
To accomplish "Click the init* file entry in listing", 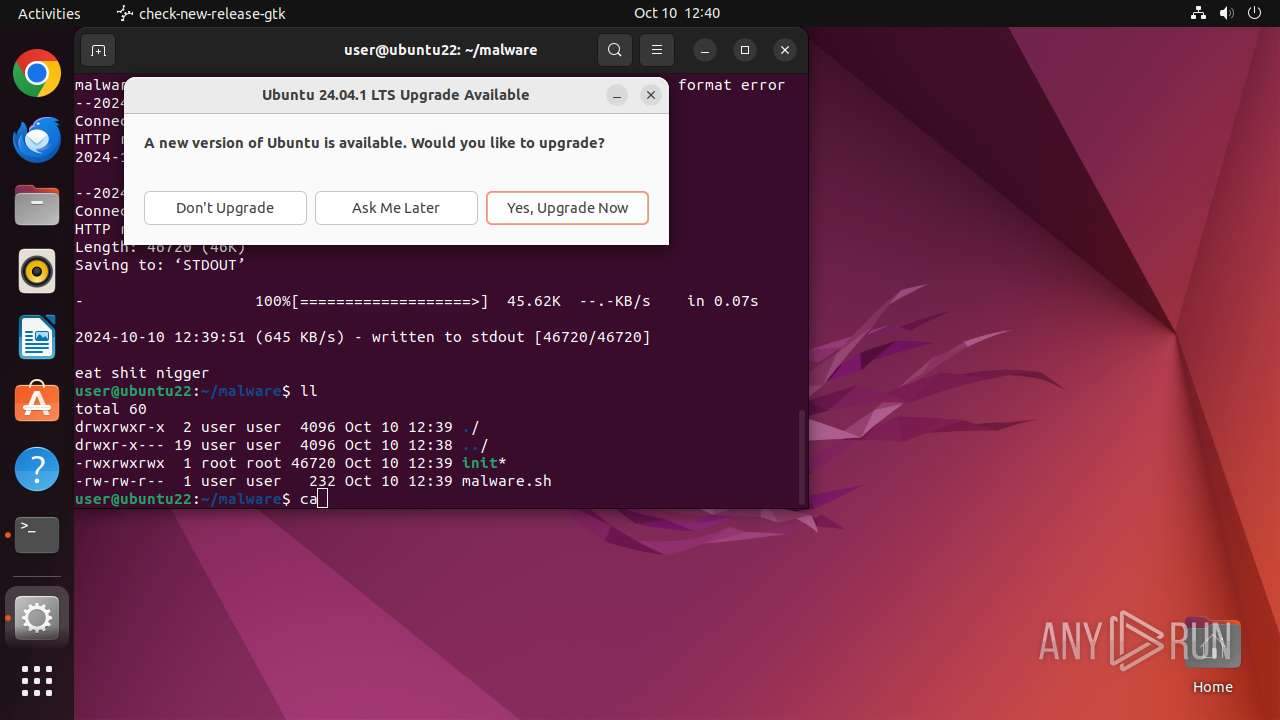I will tap(484, 463).
